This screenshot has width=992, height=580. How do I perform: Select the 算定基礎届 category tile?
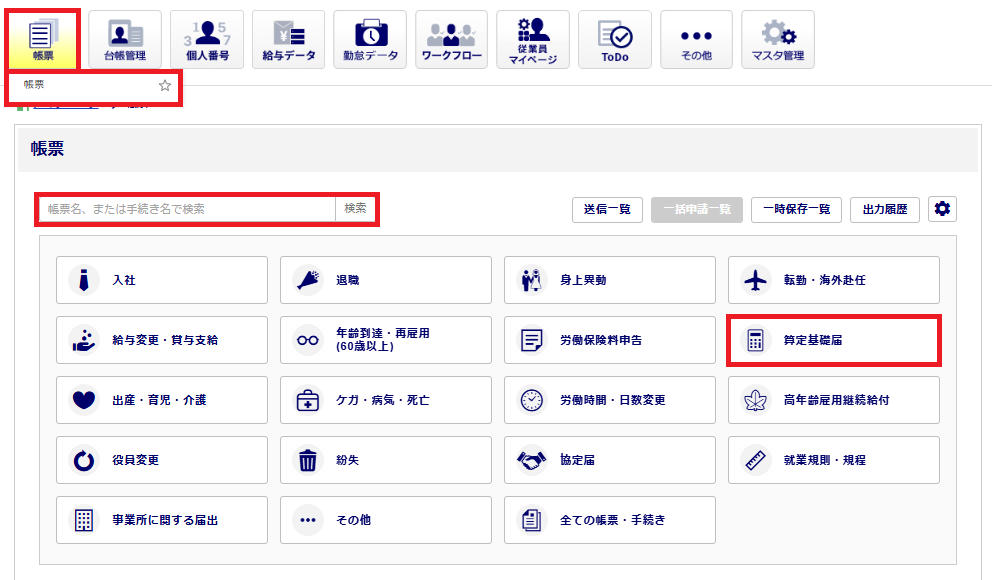pyautogui.click(x=833, y=340)
